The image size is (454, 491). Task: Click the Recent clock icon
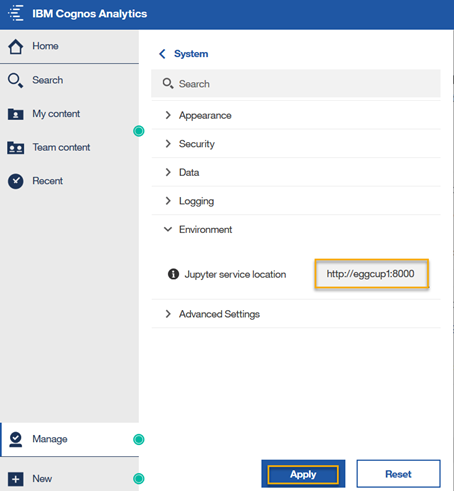pos(16,181)
